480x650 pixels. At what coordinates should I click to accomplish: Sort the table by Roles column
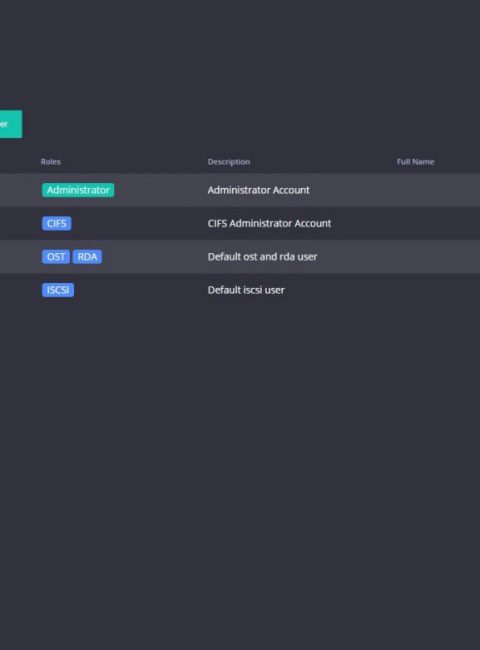(x=51, y=162)
